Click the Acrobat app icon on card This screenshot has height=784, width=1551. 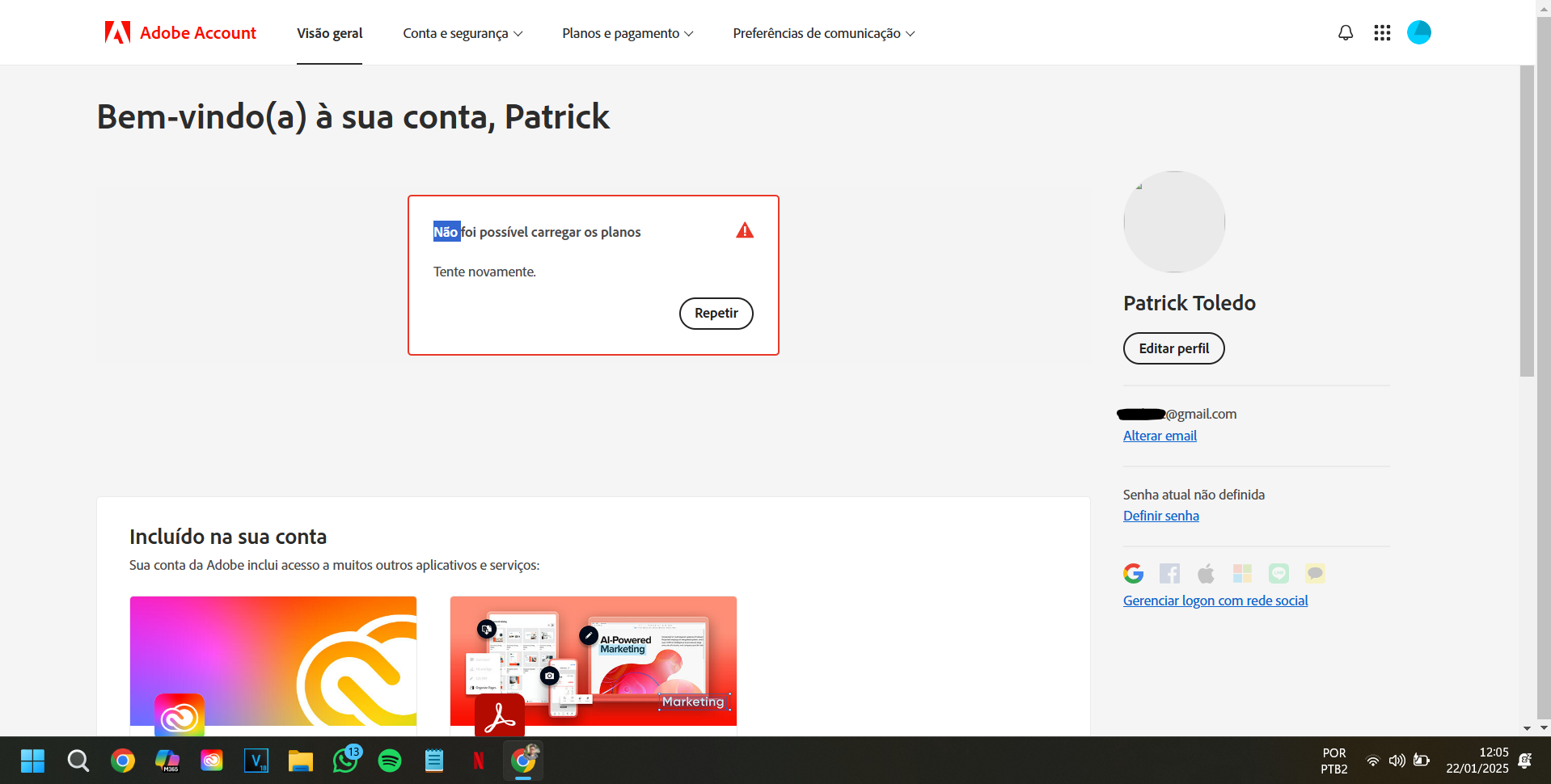pyautogui.click(x=500, y=716)
